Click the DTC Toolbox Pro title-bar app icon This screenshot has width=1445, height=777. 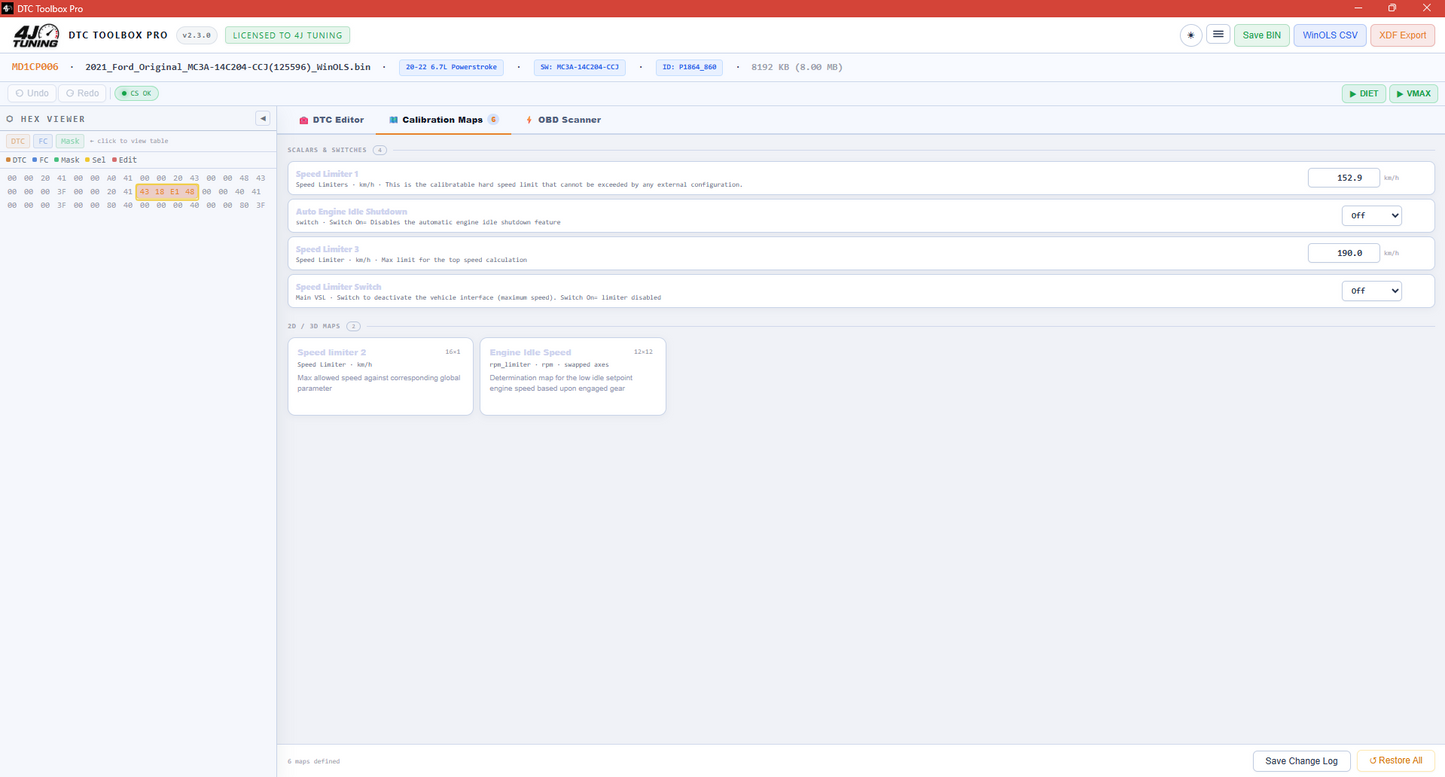7,8
